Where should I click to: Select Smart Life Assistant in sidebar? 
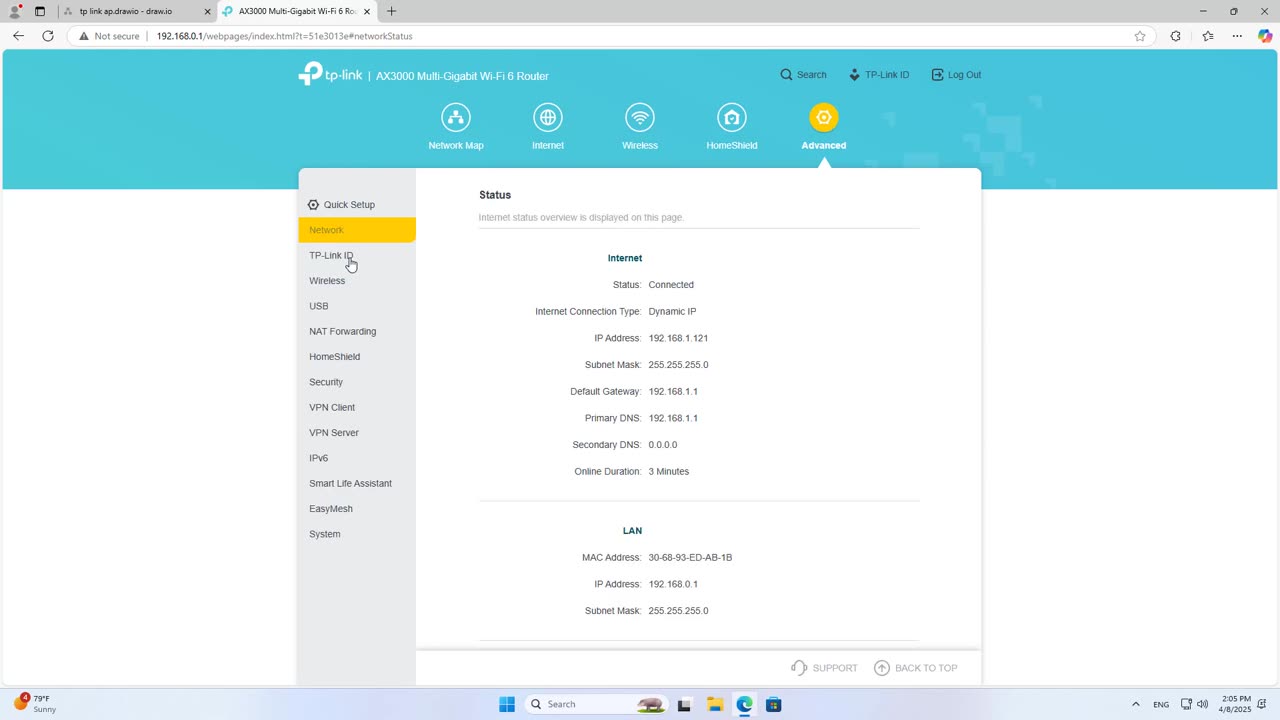(357, 483)
